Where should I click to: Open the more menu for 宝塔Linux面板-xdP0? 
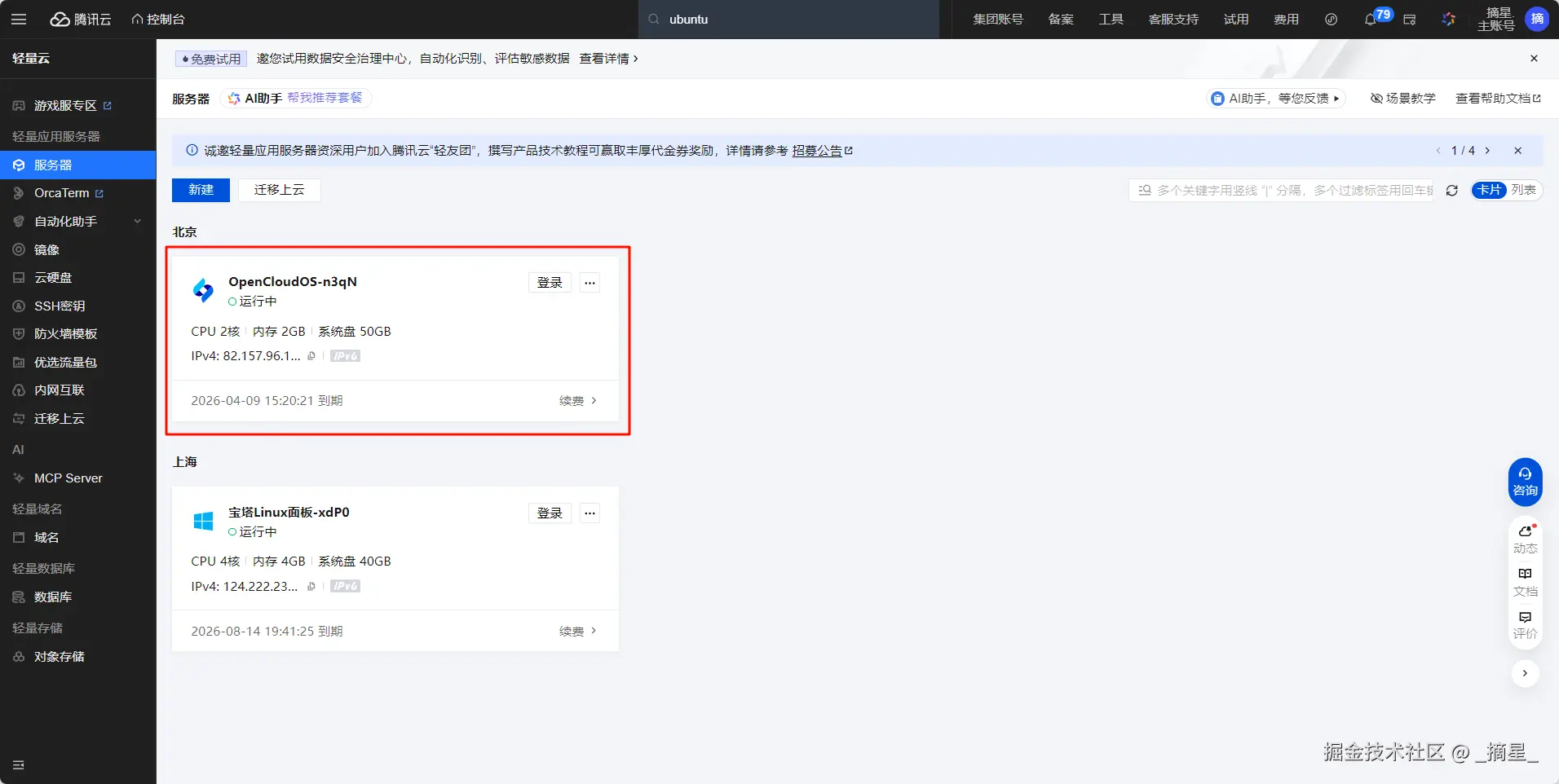coord(590,513)
